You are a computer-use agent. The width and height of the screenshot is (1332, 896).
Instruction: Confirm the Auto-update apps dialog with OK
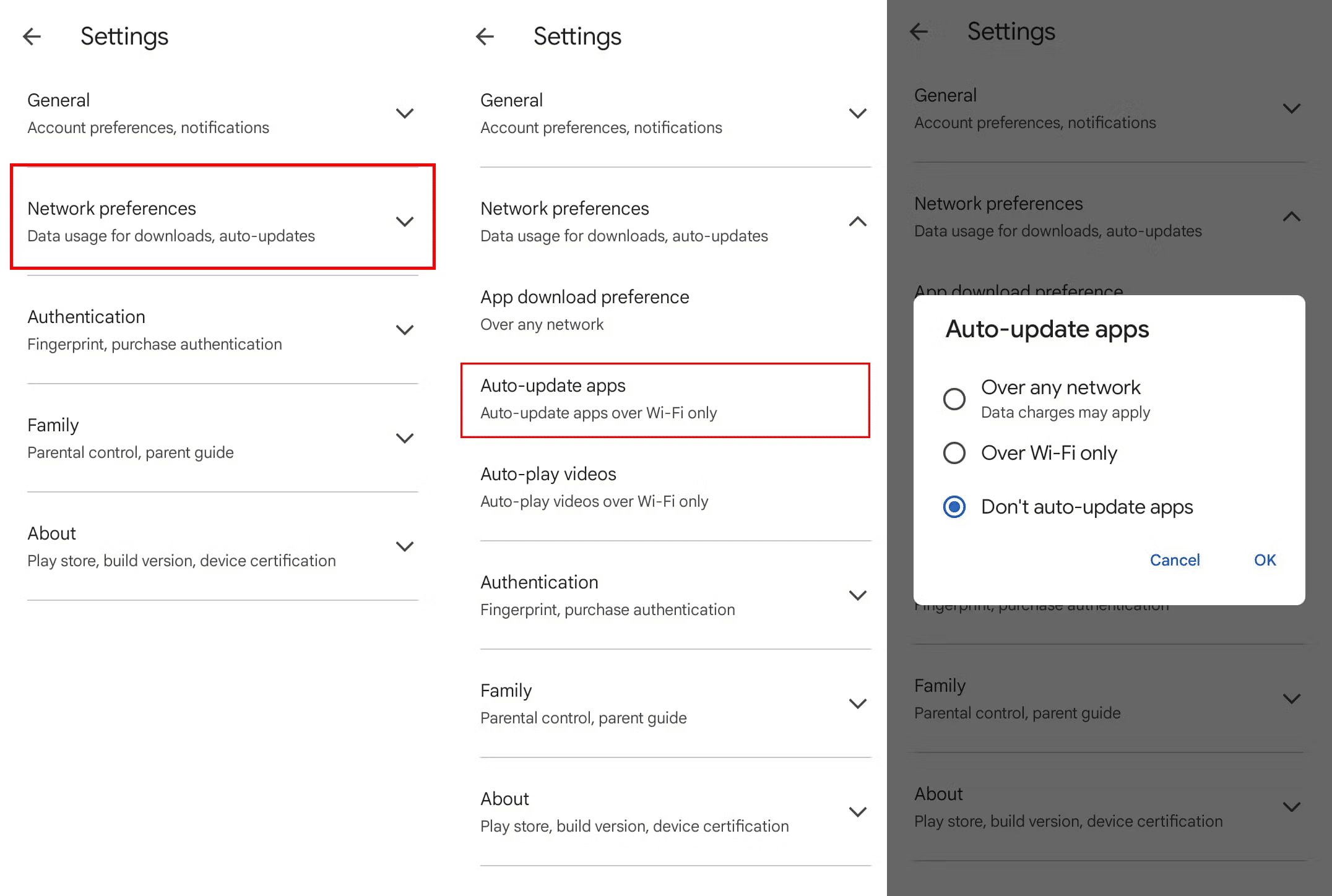[x=1265, y=560]
